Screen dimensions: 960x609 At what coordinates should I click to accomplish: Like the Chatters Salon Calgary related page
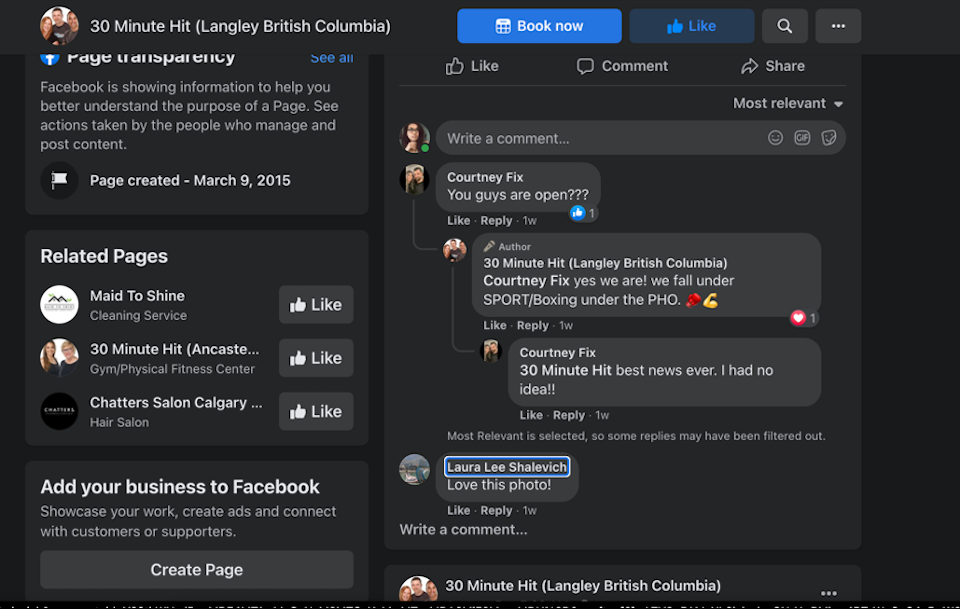point(316,411)
